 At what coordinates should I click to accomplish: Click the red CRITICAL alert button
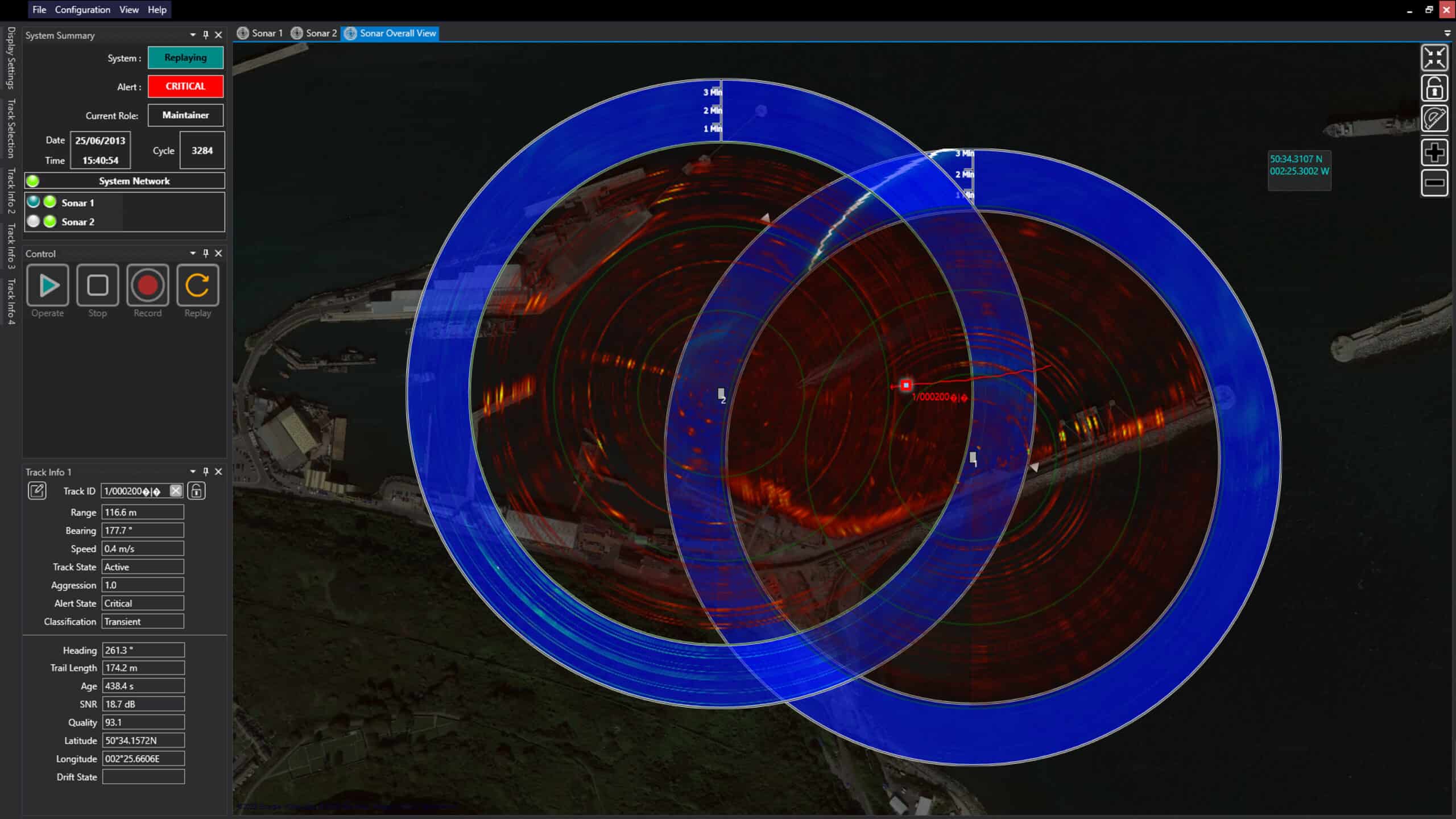[x=185, y=86]
